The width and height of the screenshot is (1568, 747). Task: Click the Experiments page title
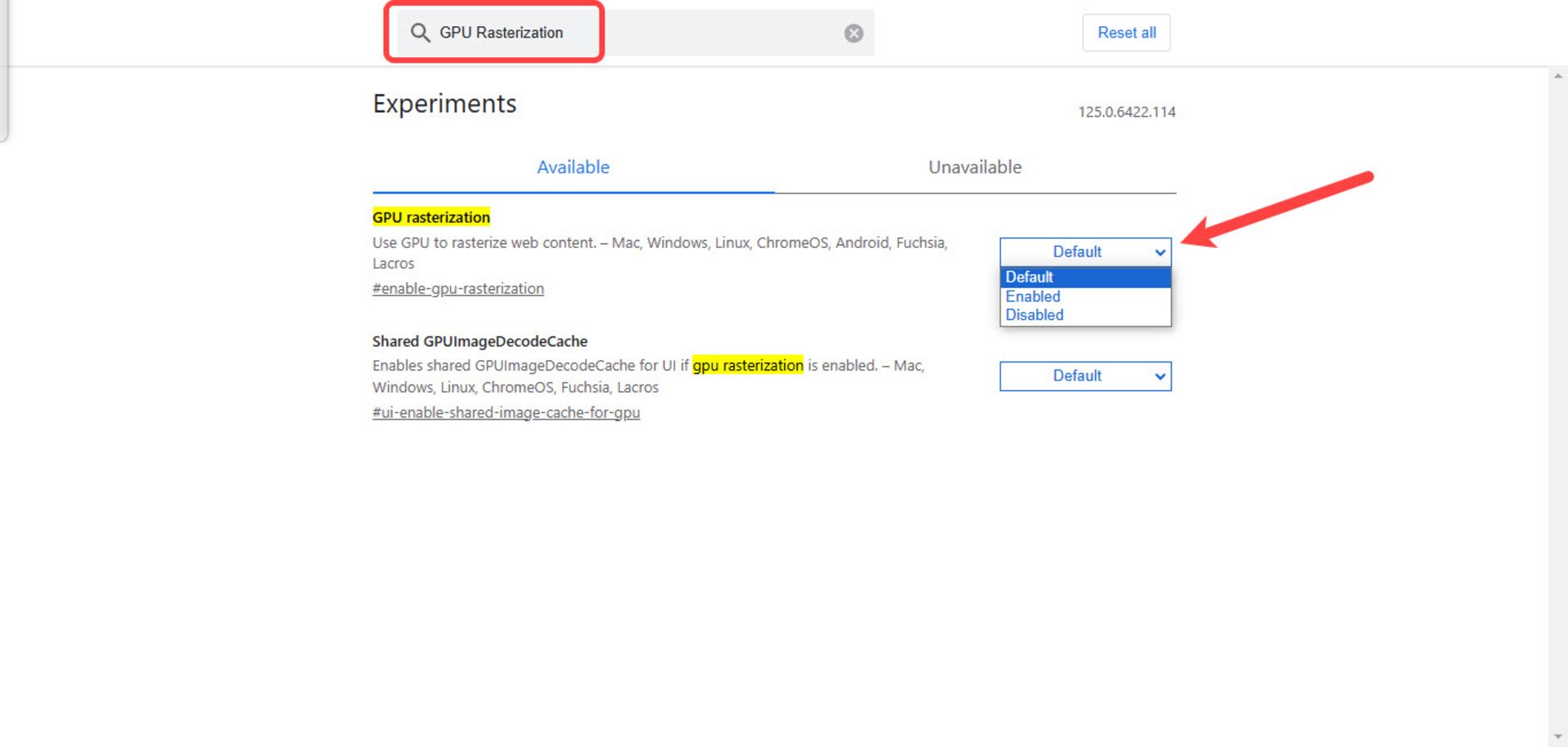point(445,104)
